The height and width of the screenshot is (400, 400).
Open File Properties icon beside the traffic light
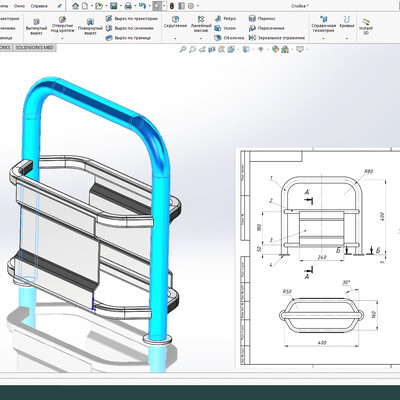[181, 6]
